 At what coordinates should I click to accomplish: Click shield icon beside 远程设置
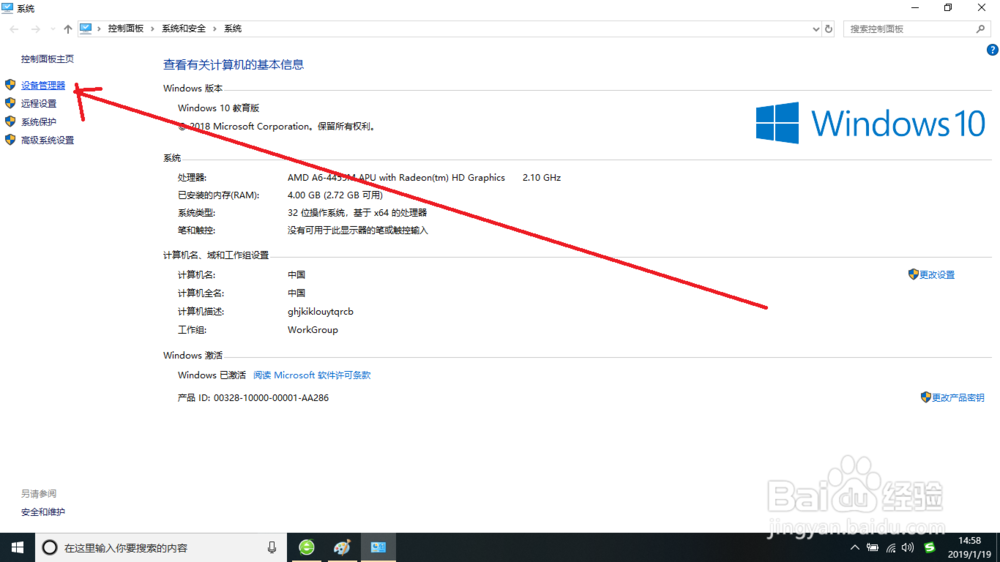pos(10,103)
